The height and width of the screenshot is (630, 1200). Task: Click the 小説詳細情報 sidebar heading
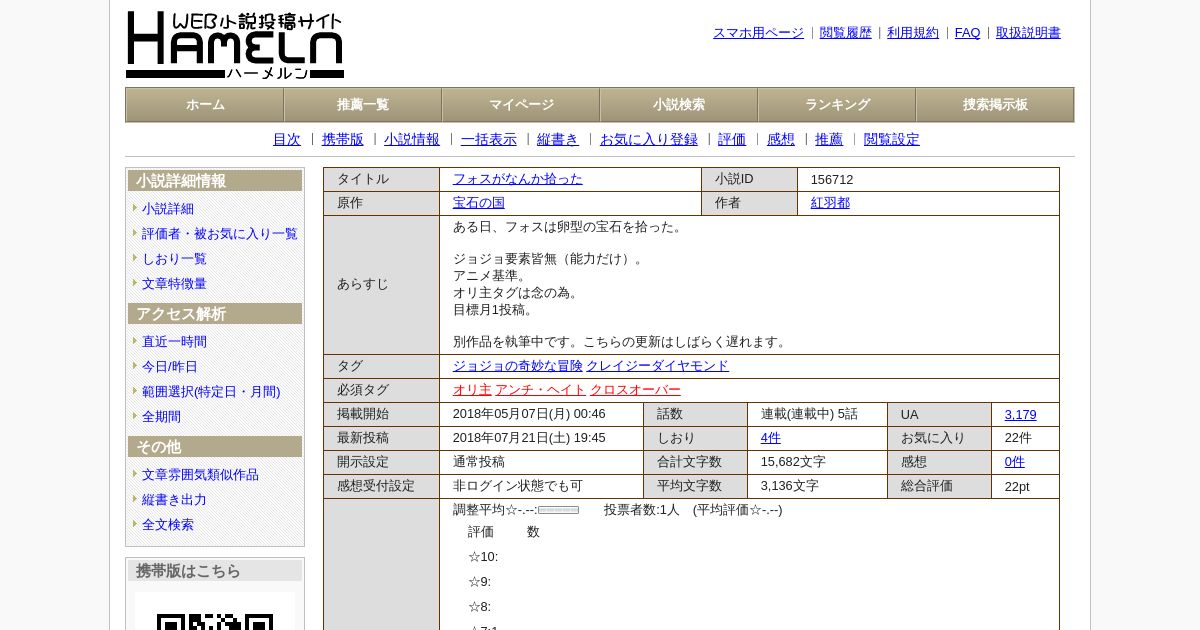[x=215, y=181]
